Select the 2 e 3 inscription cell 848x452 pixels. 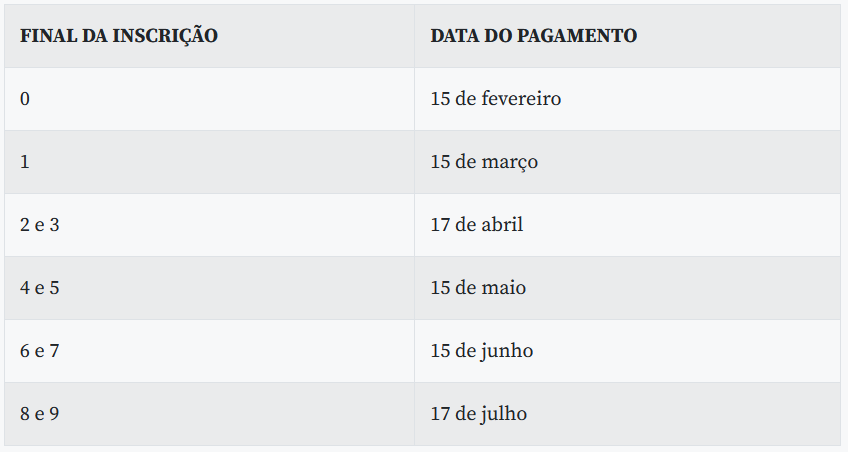(209, 225)
